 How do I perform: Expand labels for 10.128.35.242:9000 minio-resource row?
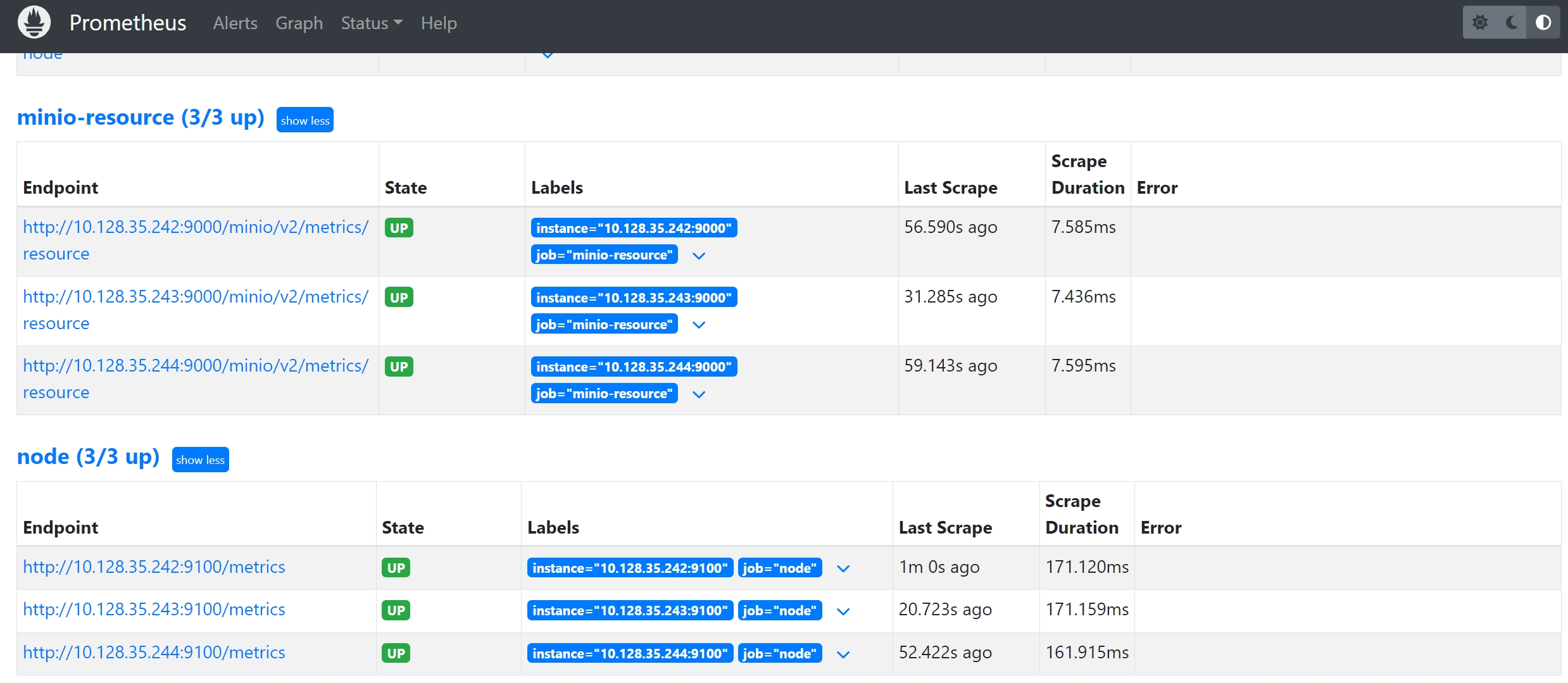(x=699, y=256)
